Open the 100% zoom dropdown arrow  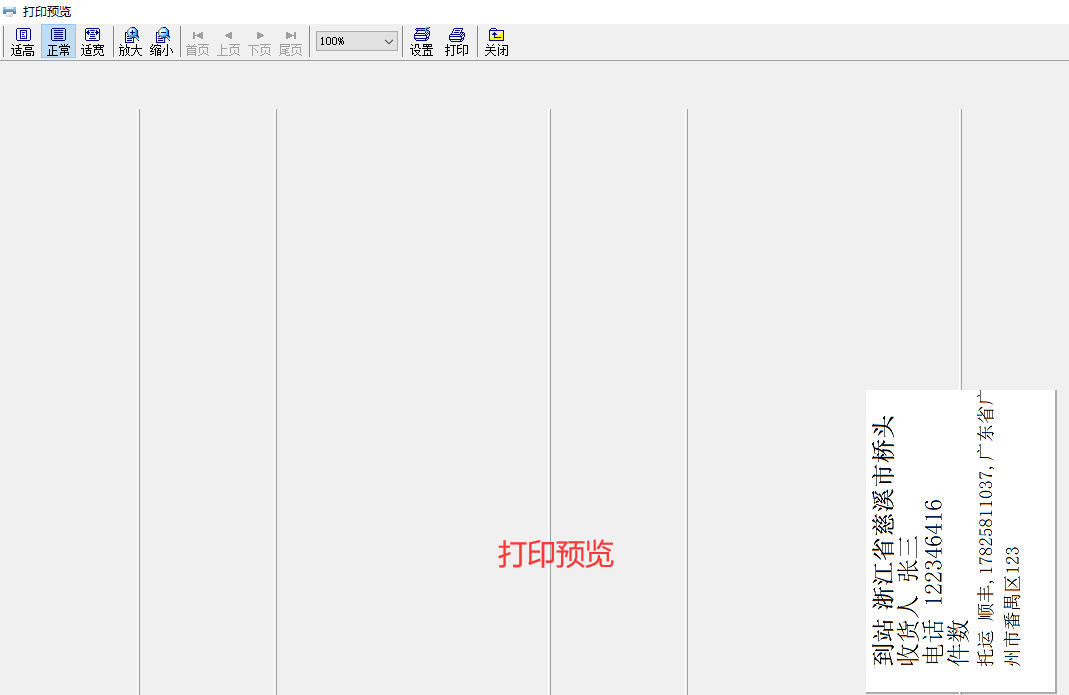coord(389,41)
